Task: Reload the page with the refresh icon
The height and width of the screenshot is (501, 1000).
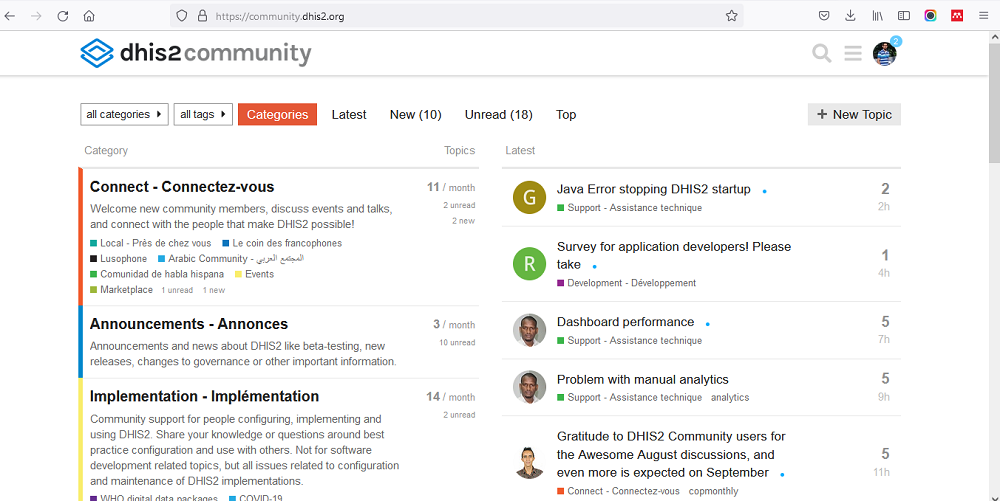Action: 62,16
